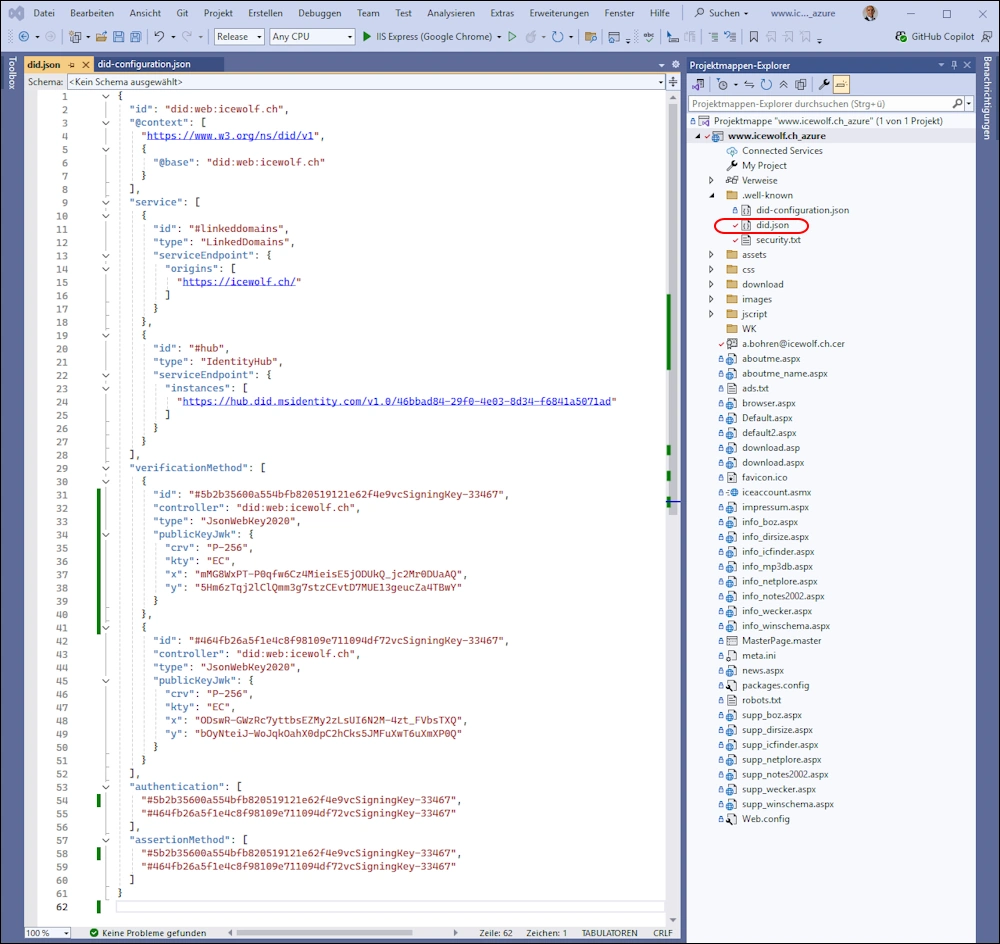Click Collapse All in Projektmappen-Explorer toolbar
The height and width of the screenshot is (944, 1000).
(784, 85)
